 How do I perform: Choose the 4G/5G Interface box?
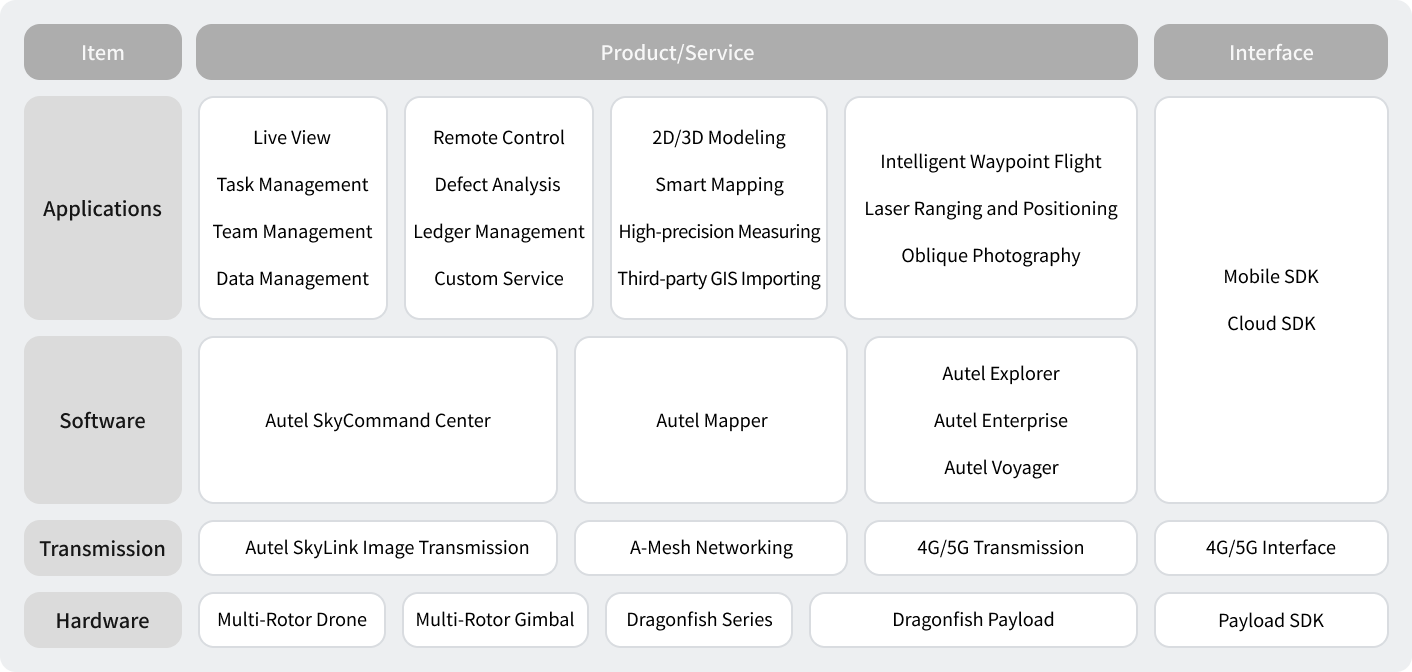1270,547
